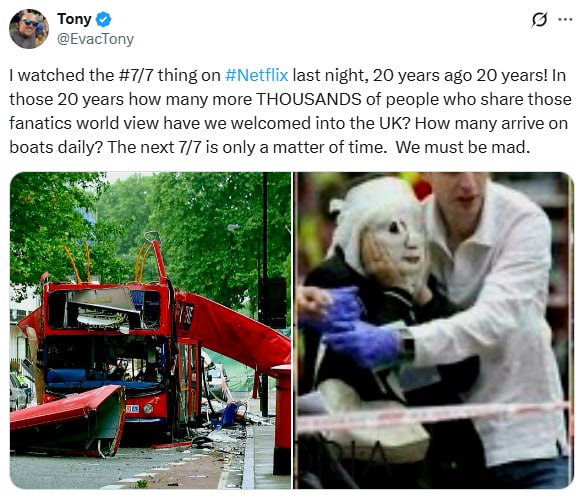Open the display name Tony
This screenshot has width=586, height=501.
[x=74, y=19]
